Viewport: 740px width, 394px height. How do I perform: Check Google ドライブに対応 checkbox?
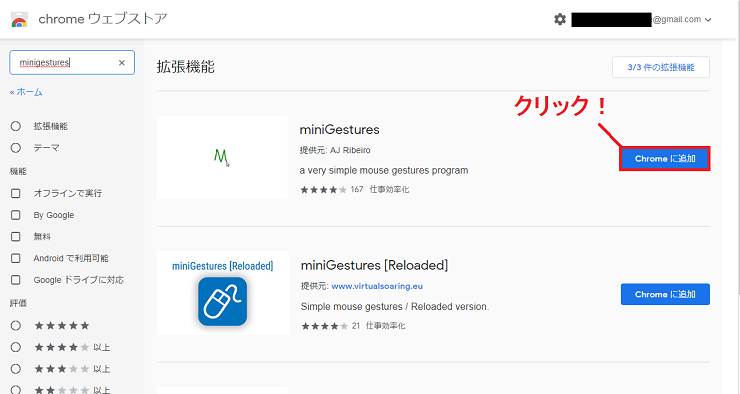[x=16, y=280]
